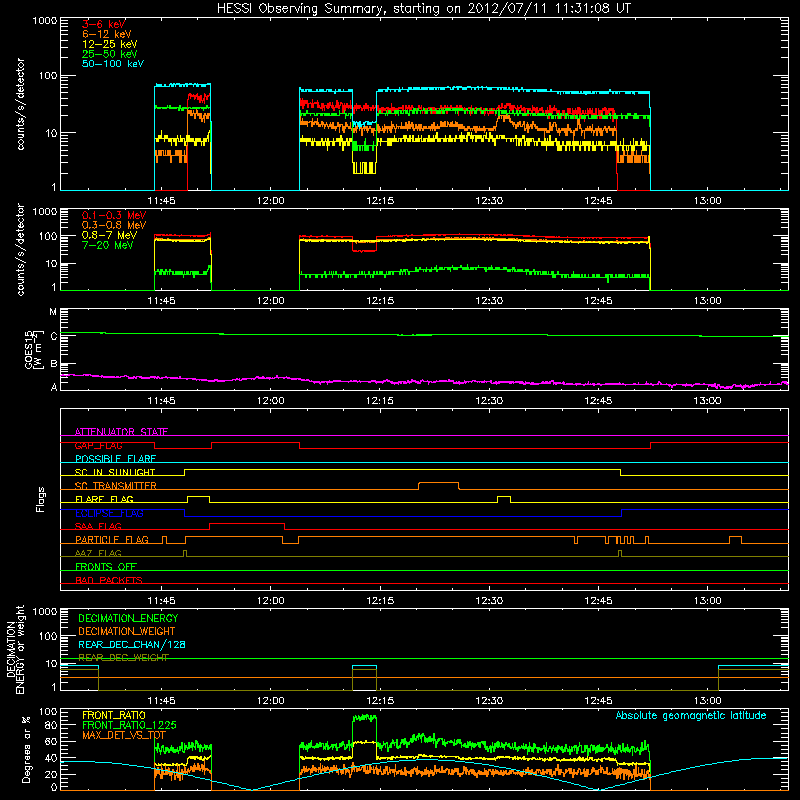Viewport: 800px width, 800px height.
Task: Click the FLARE_FLAG label
Action: [x=104, y=499]
